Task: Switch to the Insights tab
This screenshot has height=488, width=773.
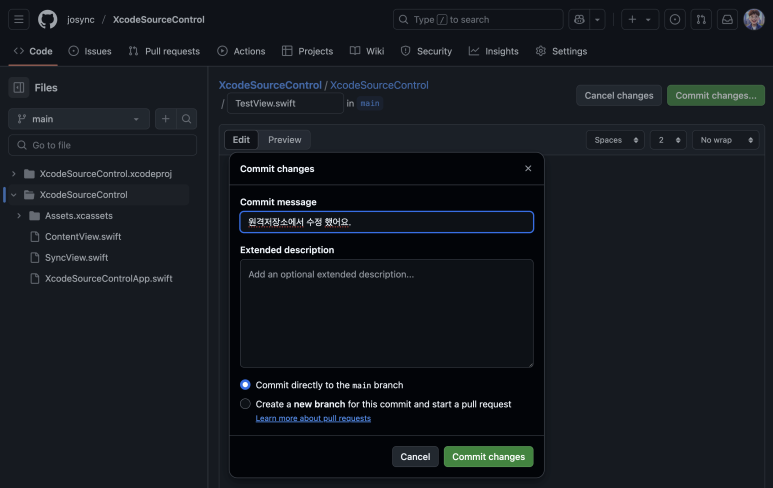Action: [494, 51]
